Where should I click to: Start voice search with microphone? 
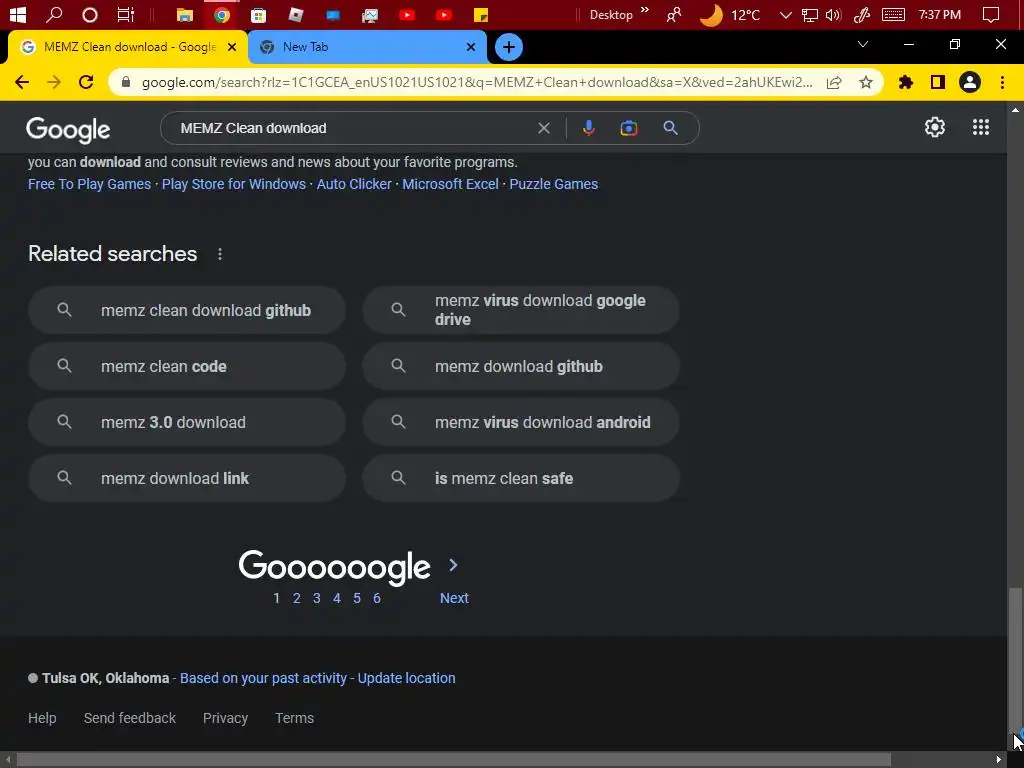point(588,128)
